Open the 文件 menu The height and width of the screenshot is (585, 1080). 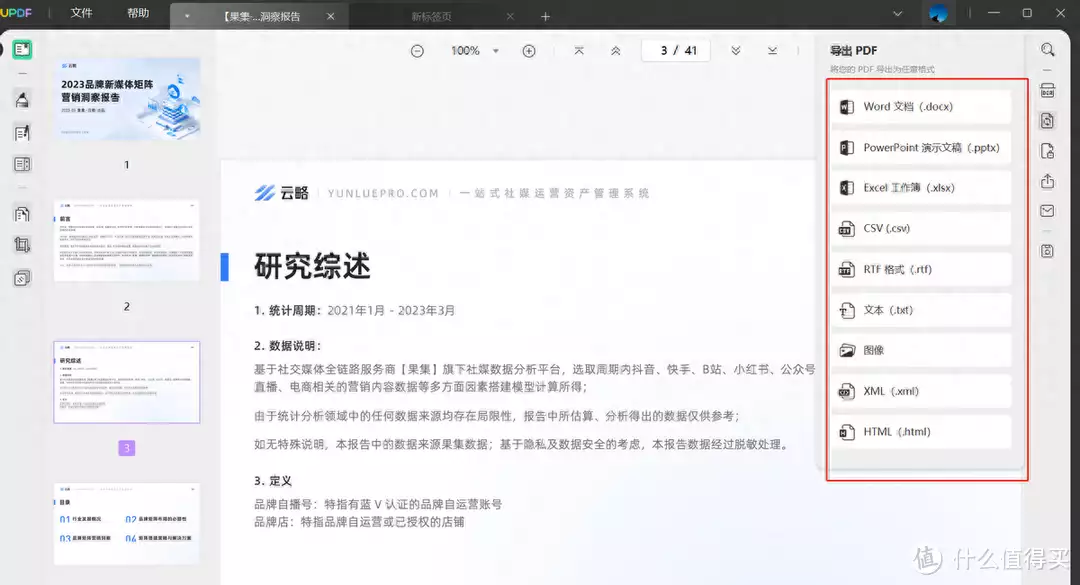pyautogui.click(x=82, y=14)
